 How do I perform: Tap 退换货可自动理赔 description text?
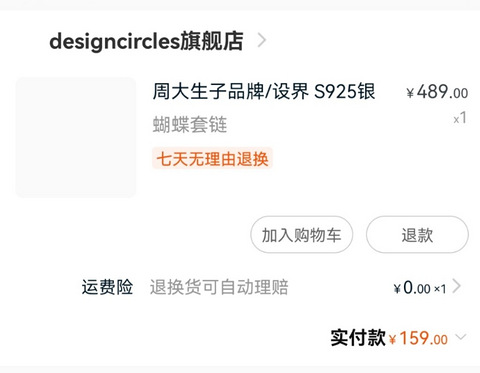pos(219,287)
